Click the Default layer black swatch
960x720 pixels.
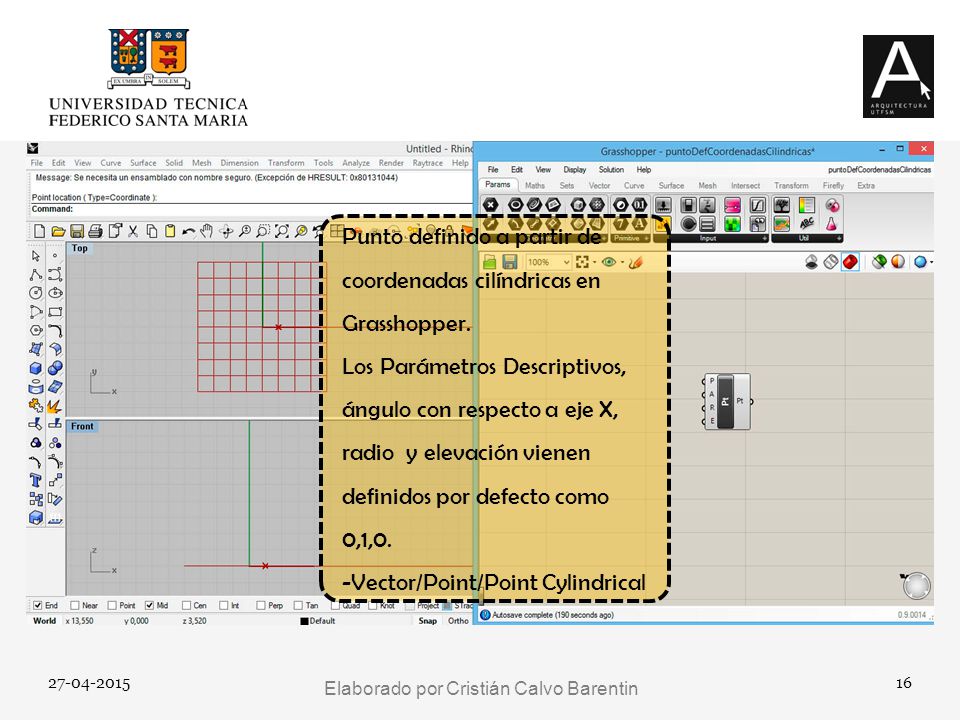(x=304, y=621)
